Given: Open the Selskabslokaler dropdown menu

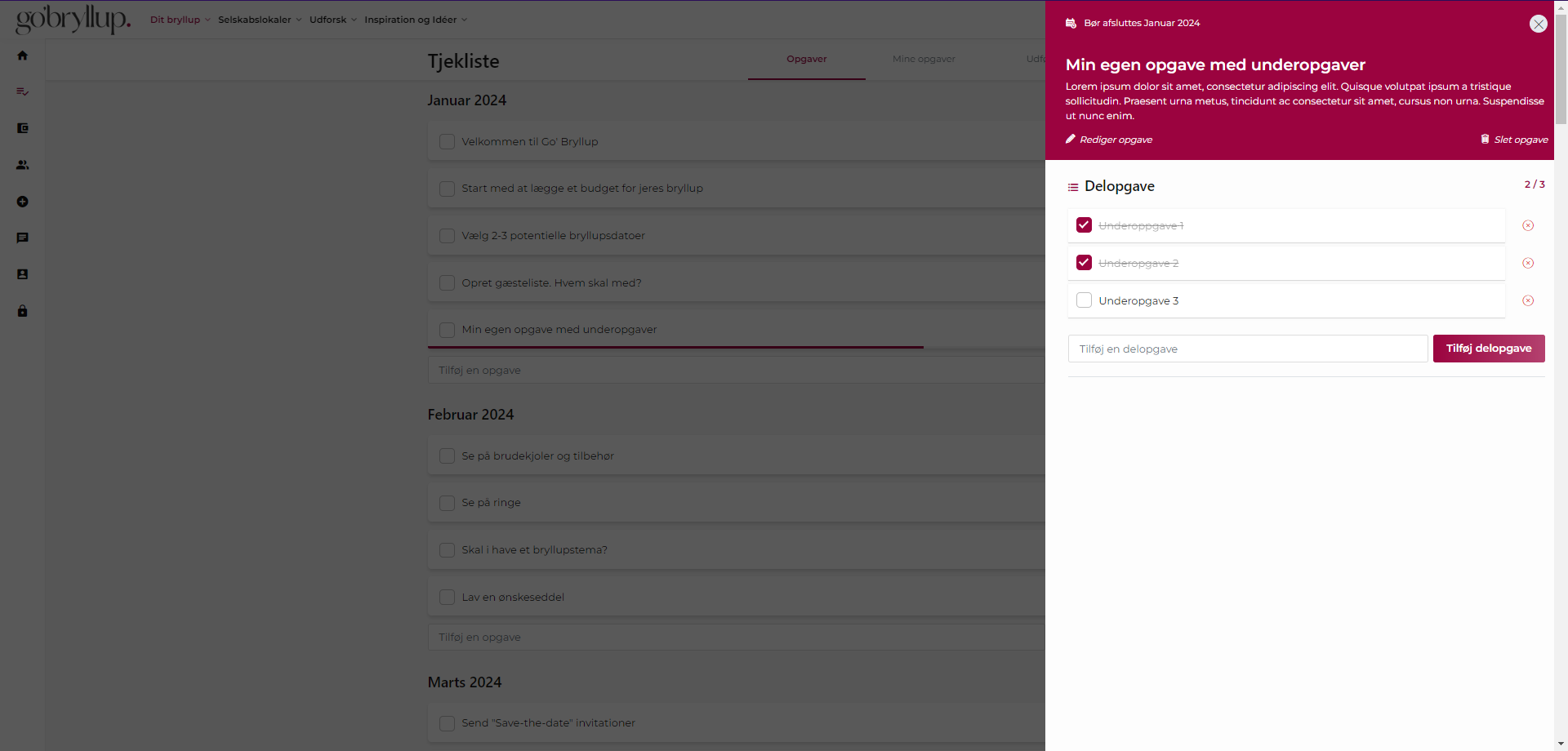Looking at the screenshot, I should coord(259,20).
